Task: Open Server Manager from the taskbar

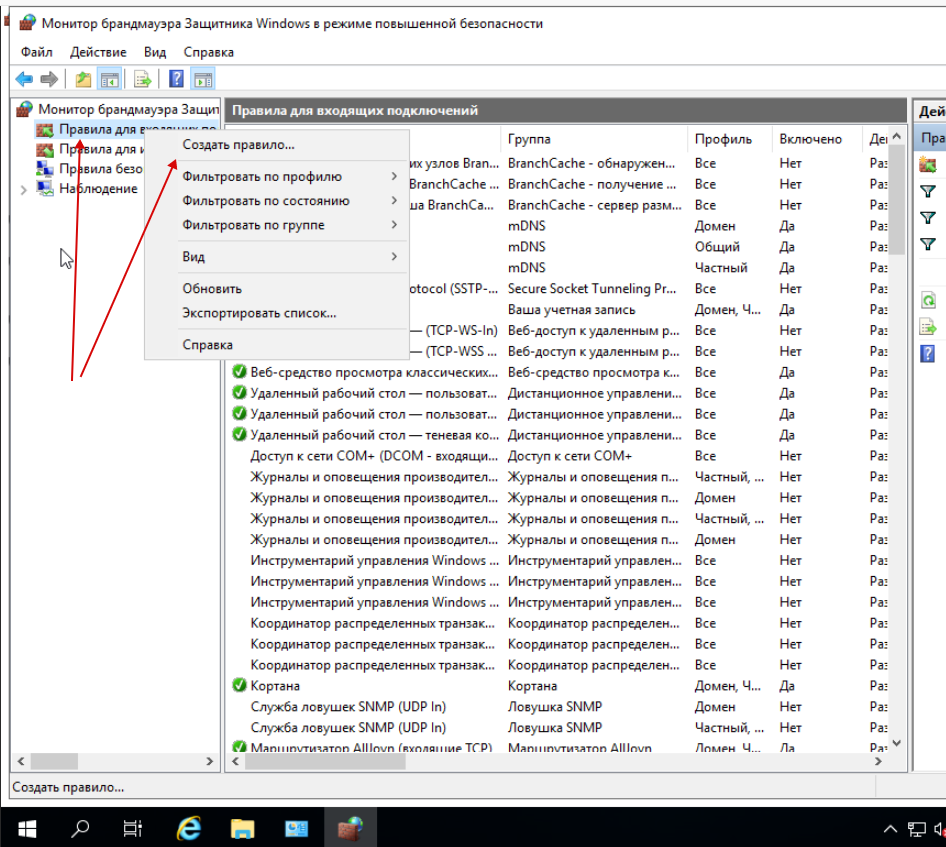Action: point(296,829)
